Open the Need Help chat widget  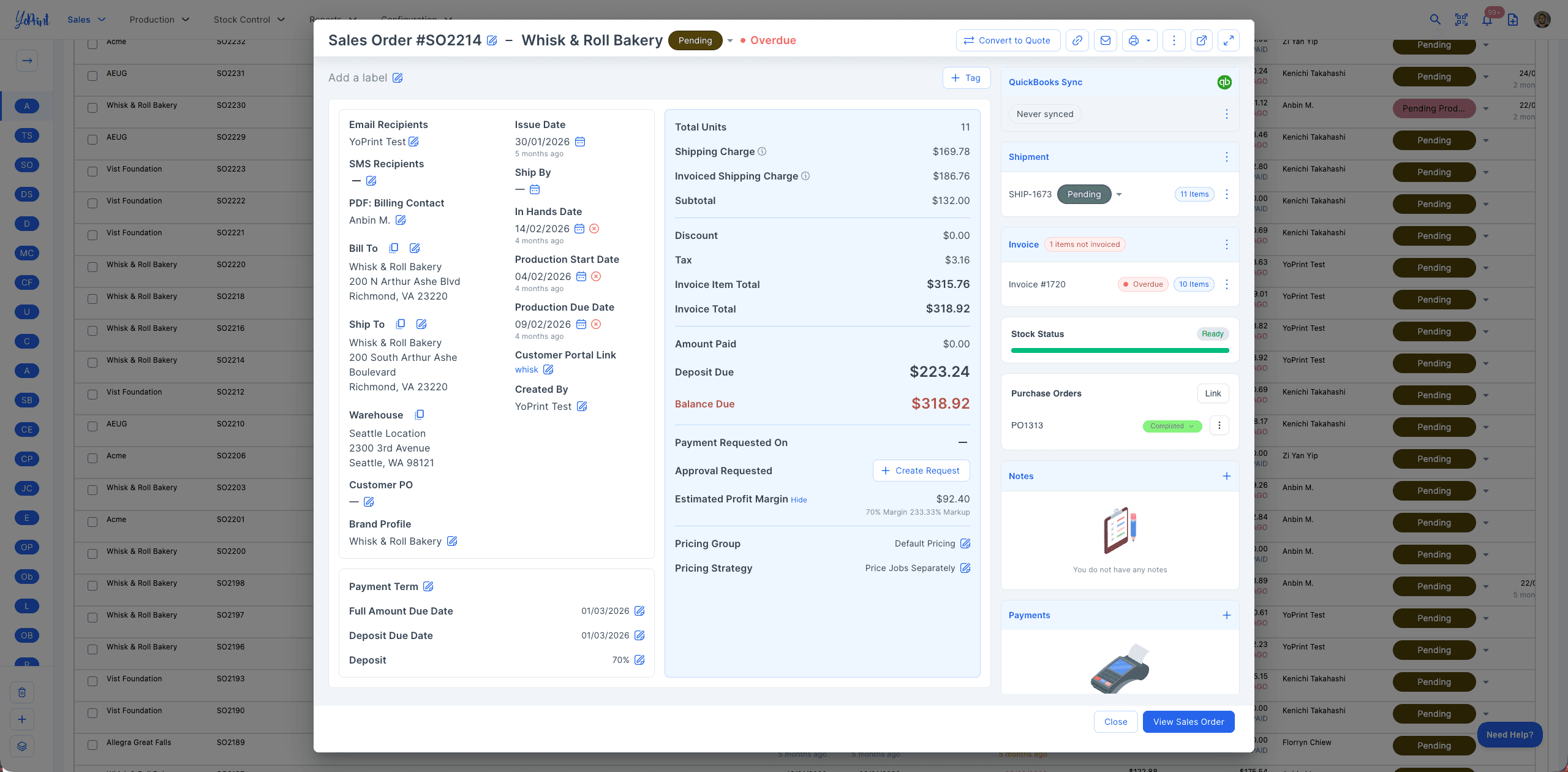(1509, 735)
